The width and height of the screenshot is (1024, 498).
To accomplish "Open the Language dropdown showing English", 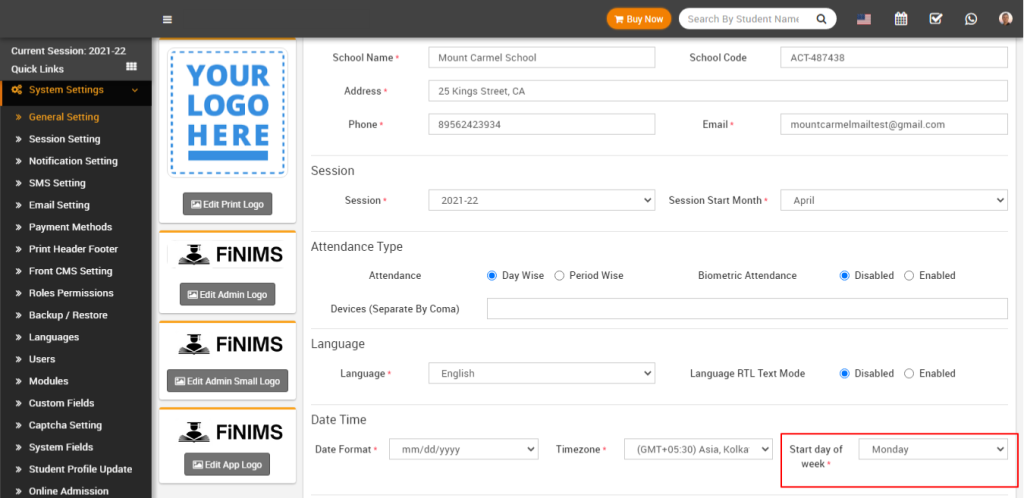I will pos(541,373).
